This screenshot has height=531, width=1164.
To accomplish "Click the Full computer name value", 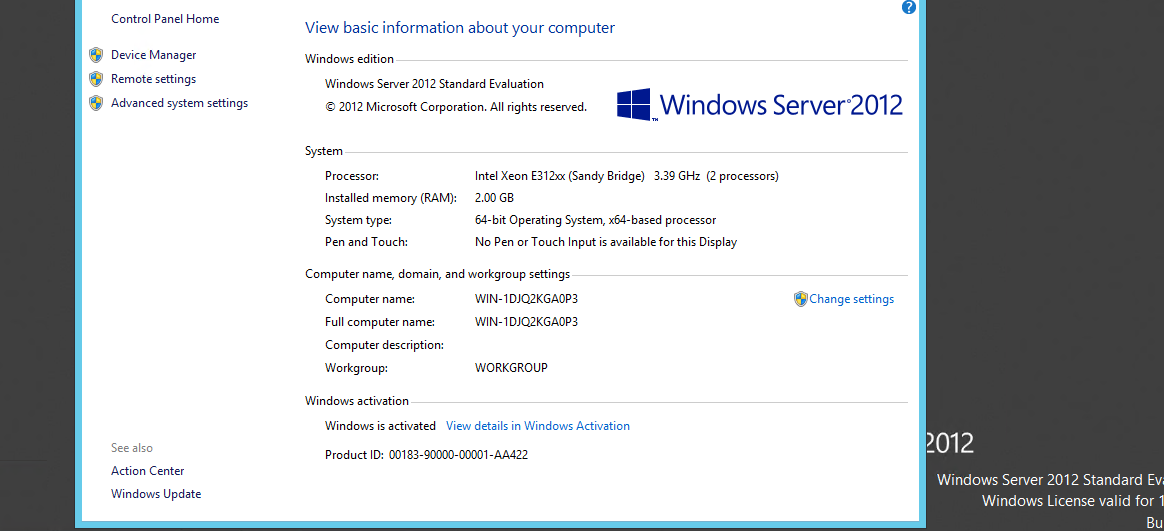I will (526, 322).
